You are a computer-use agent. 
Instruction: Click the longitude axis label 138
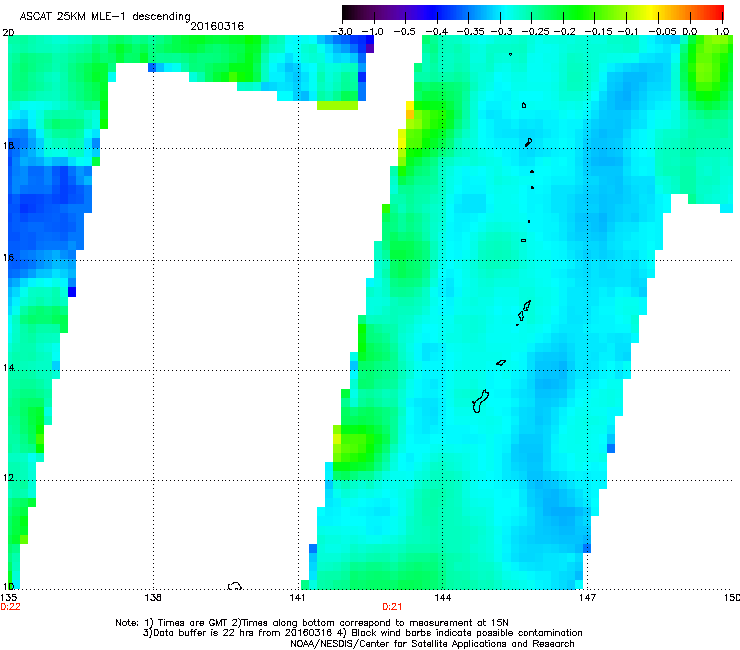pyautogui.click(x=153, y=598)
